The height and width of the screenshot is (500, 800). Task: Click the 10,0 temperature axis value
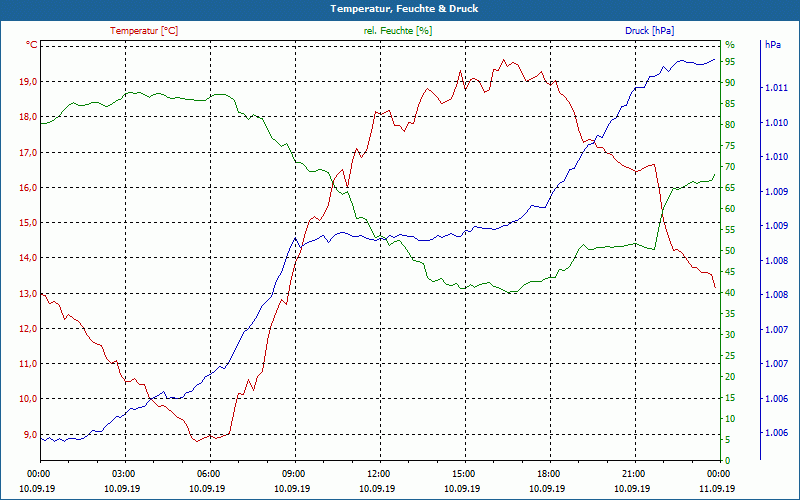[x=28, y=399]
